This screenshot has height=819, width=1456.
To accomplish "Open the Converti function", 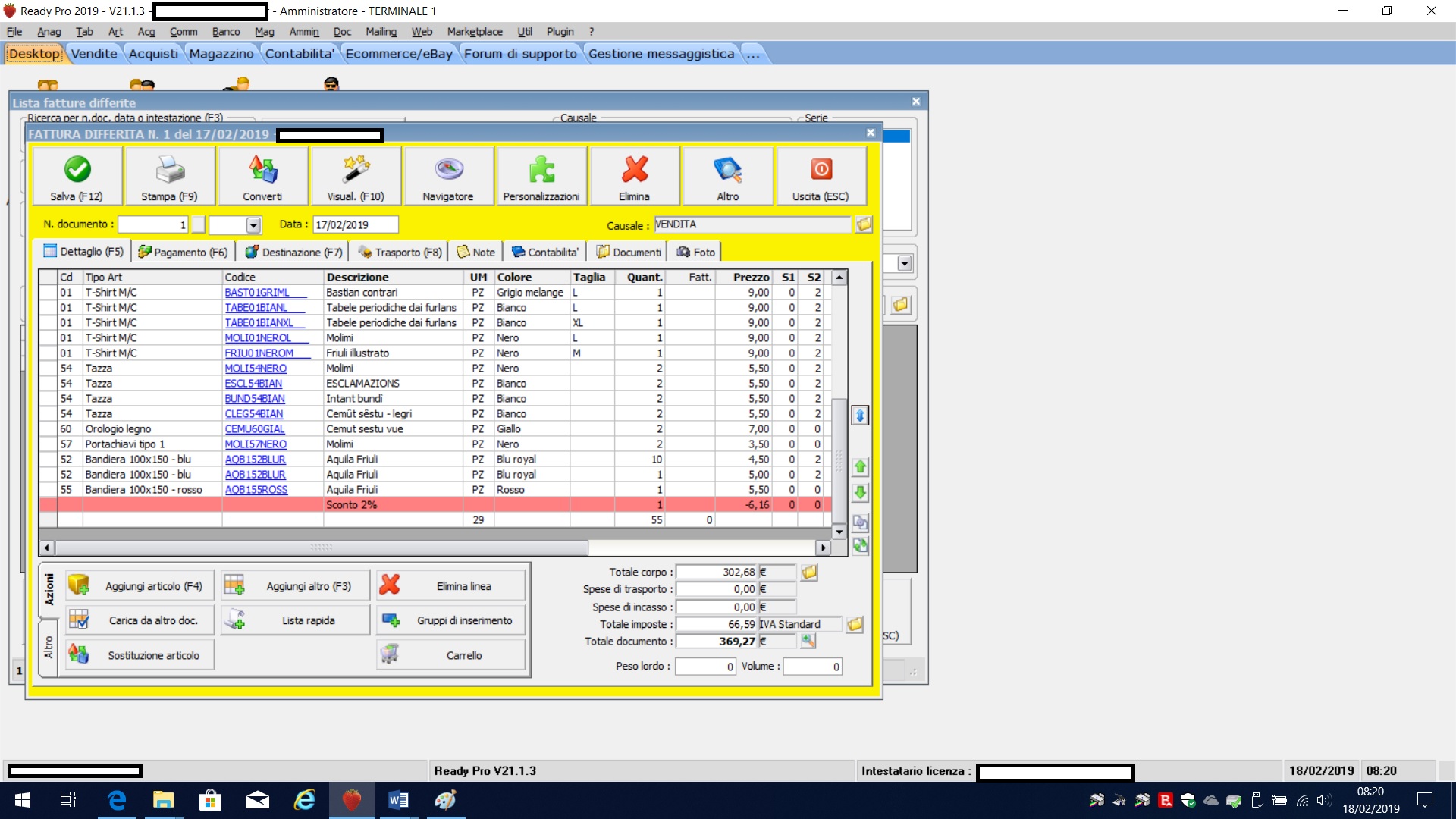I will click(262, 176).
